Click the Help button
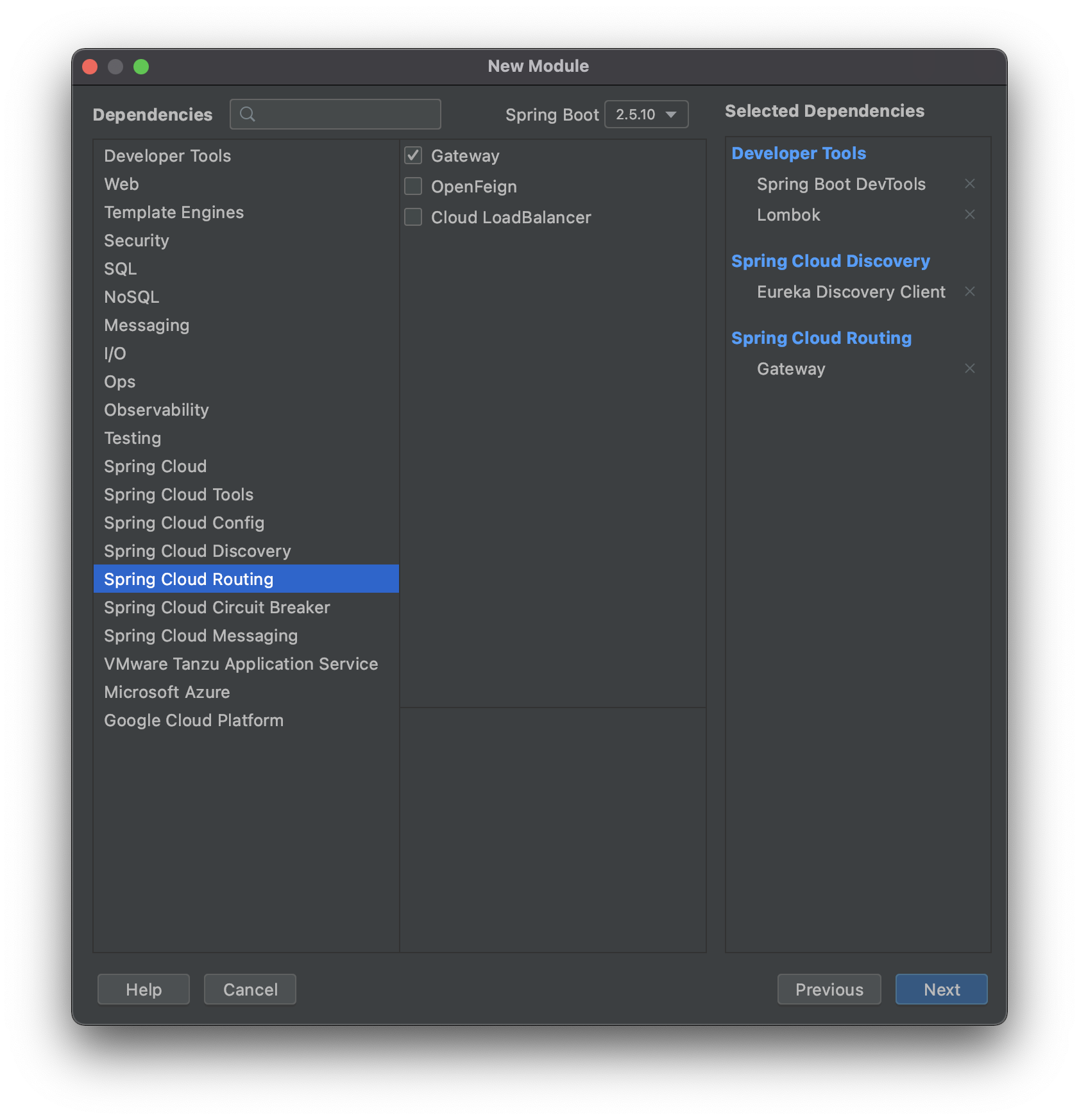 coord(144,989)
